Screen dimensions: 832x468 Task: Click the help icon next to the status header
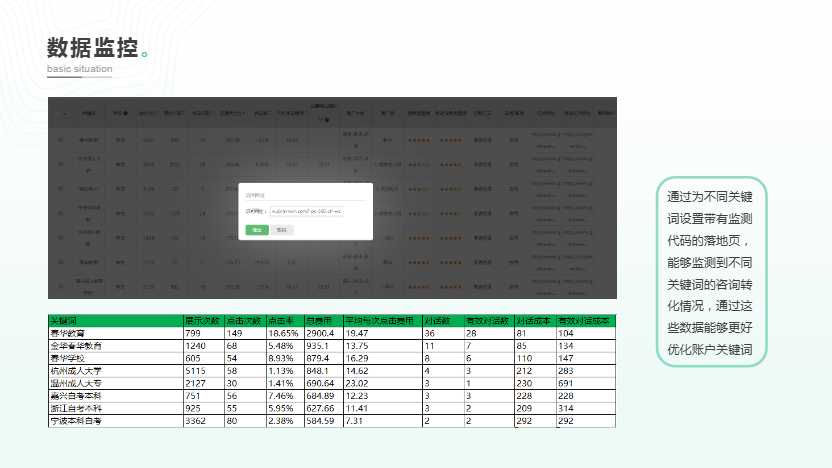[125, 113]
